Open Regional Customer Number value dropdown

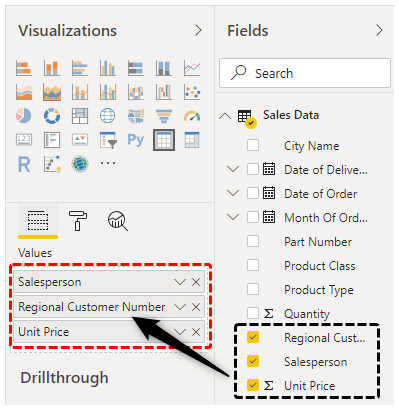180,307
